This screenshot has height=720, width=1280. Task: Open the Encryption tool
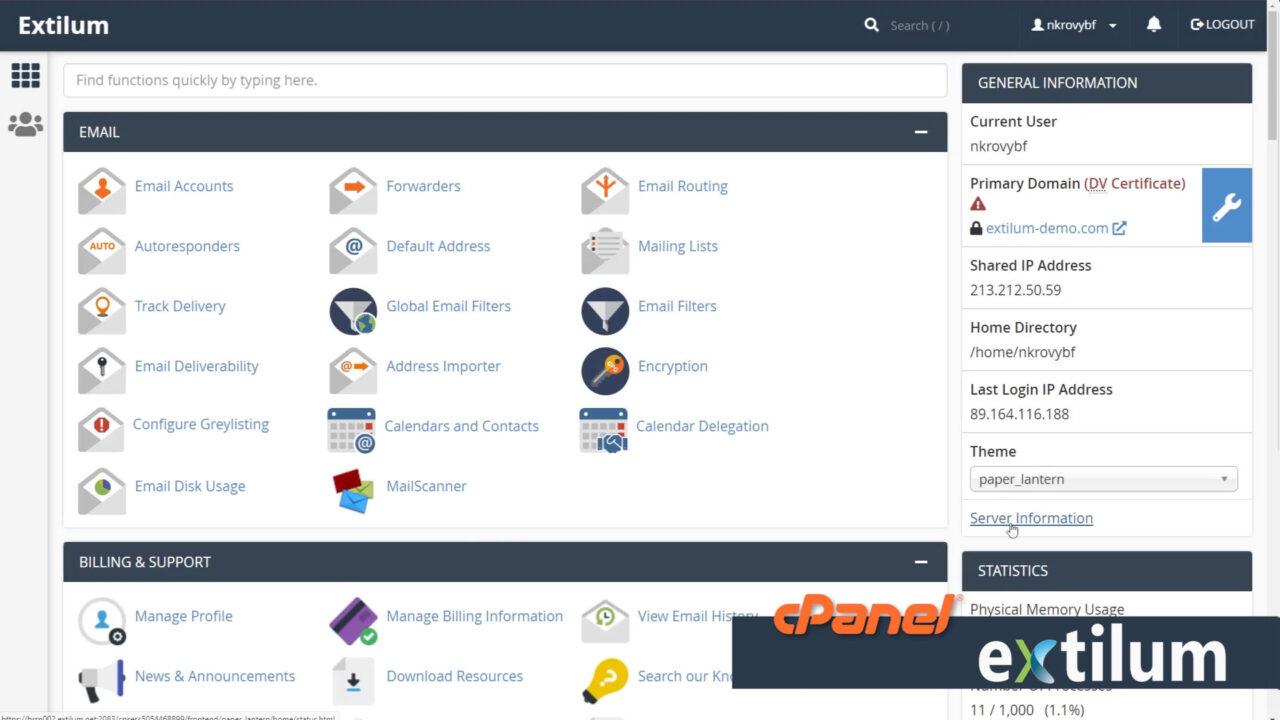point(672,366)
